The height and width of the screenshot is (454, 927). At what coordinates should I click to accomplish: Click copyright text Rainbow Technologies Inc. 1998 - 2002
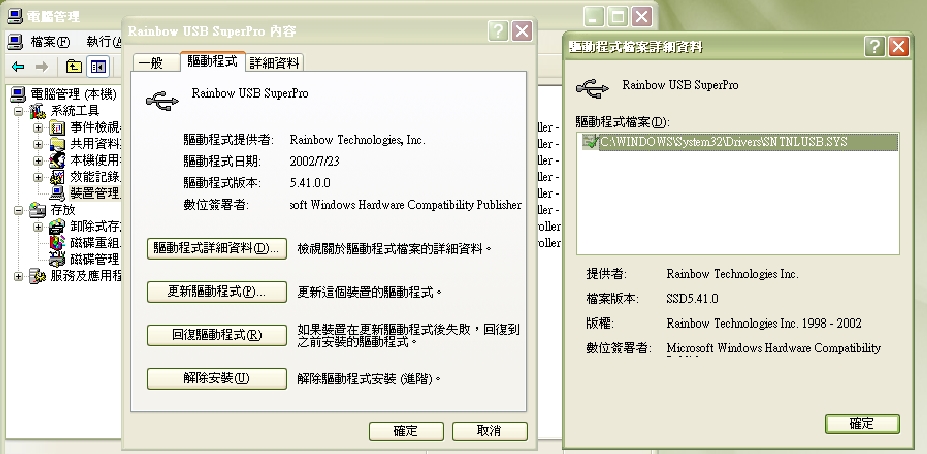763,323
